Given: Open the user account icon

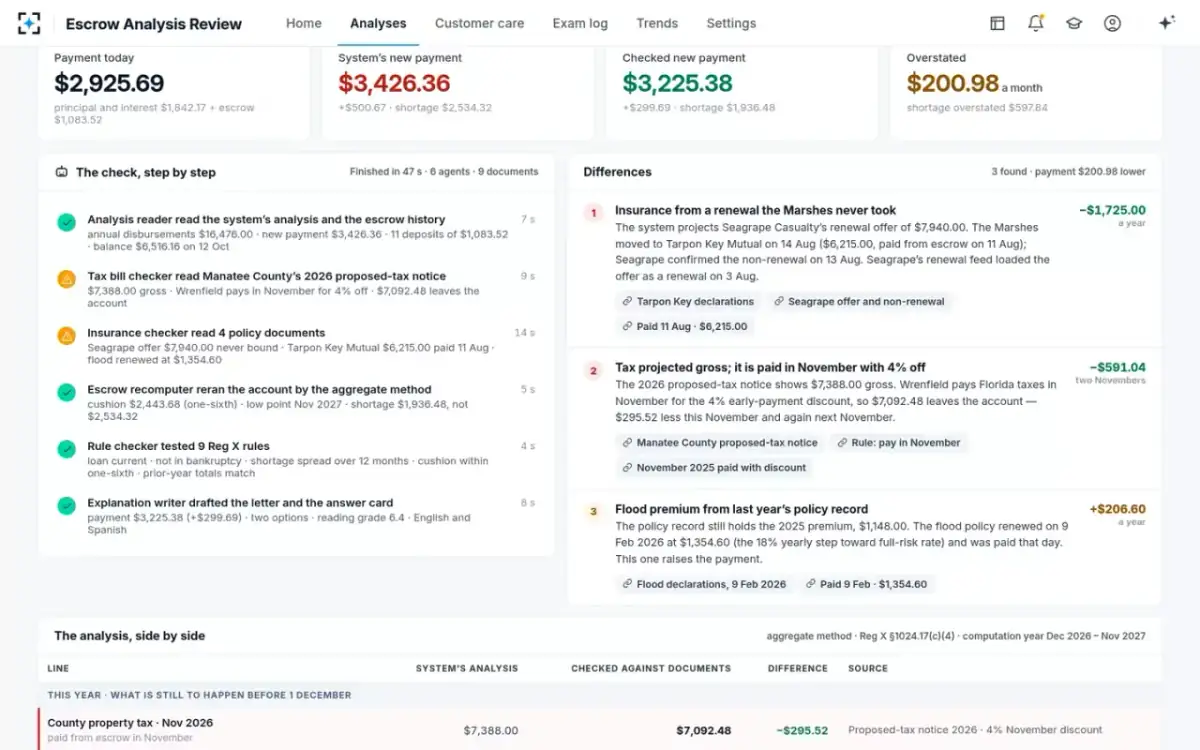Looking at the screenshot, I should click(x=1112, y=23).
